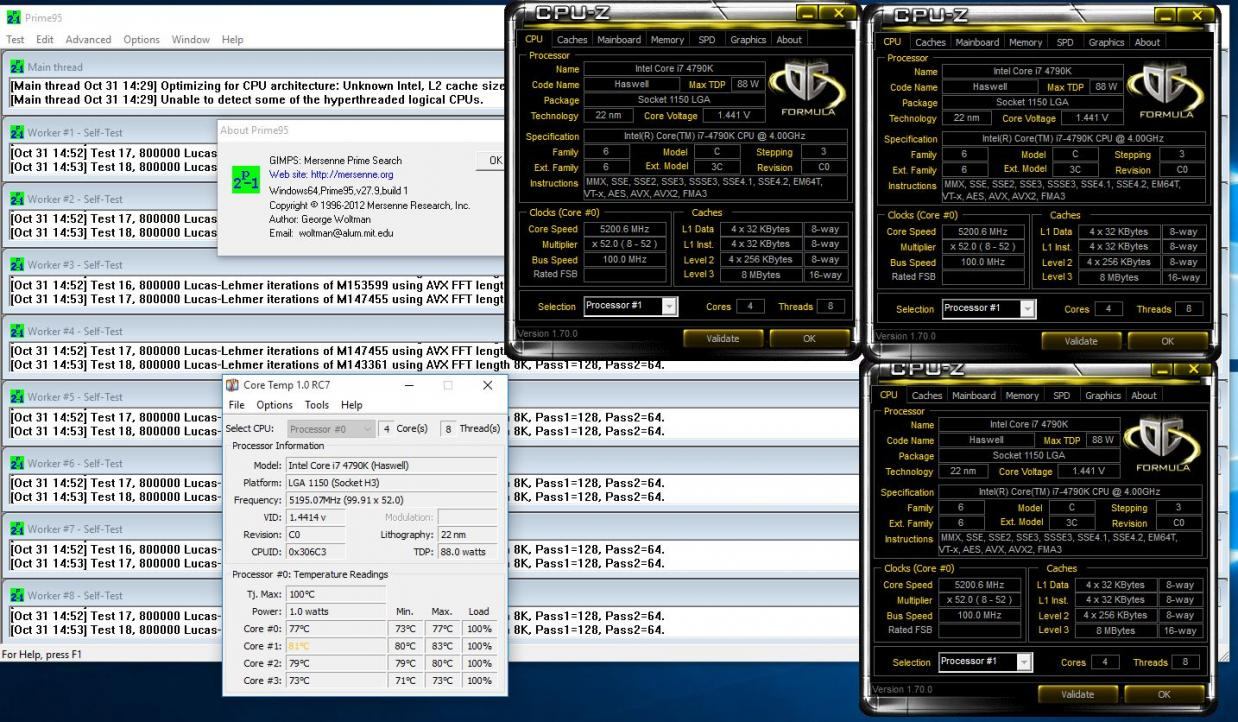This screenshot has height=722, width=1238.
Task: Click the Worker #5 Self-Test window icon
Action: pyautogui.click(x=17, y=397)
